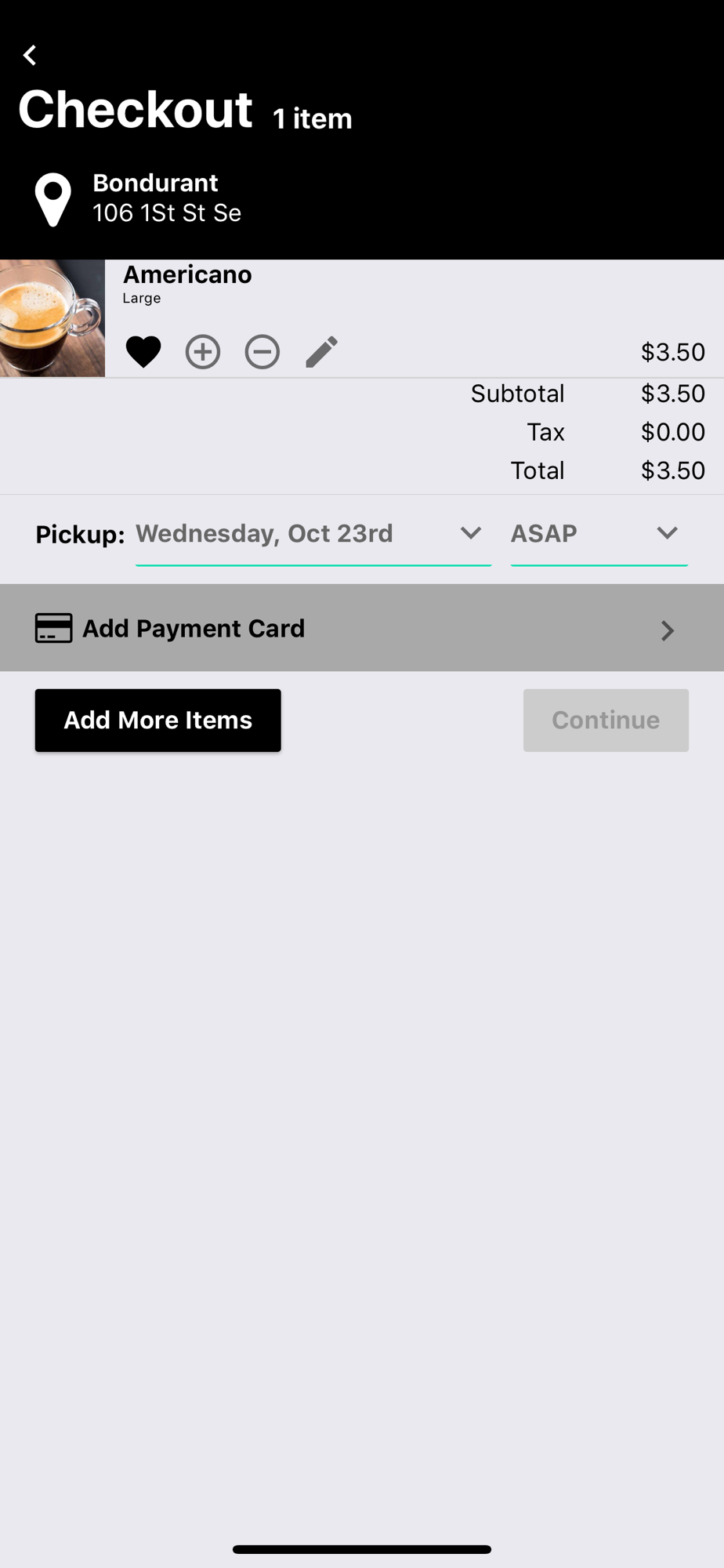Viewport: 724px width, 1568px height.
Task: Edit the Americano using the pencil icon
Action: 321,352
